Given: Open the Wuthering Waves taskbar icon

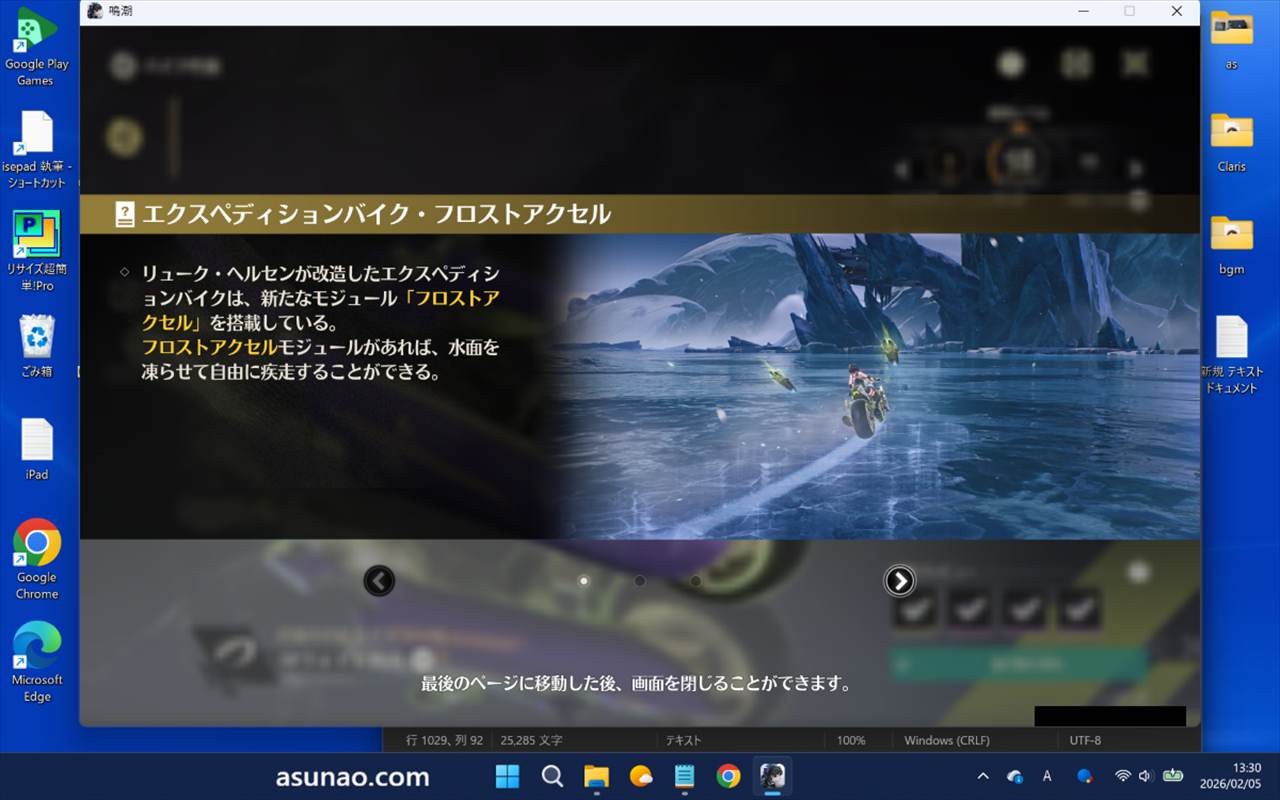Looking at the screenshot, I should click(x=772, y=776).
